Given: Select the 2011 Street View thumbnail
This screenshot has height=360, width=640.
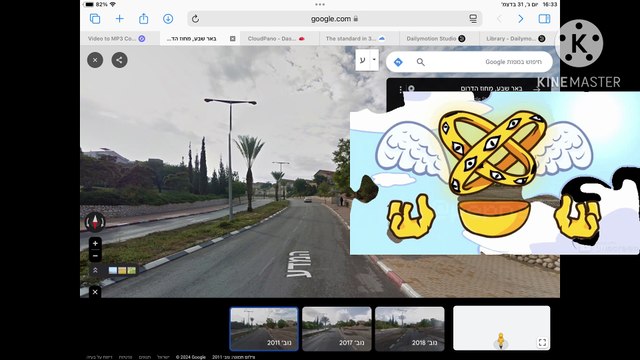Looking at the screenshot, I should (264, 329).
